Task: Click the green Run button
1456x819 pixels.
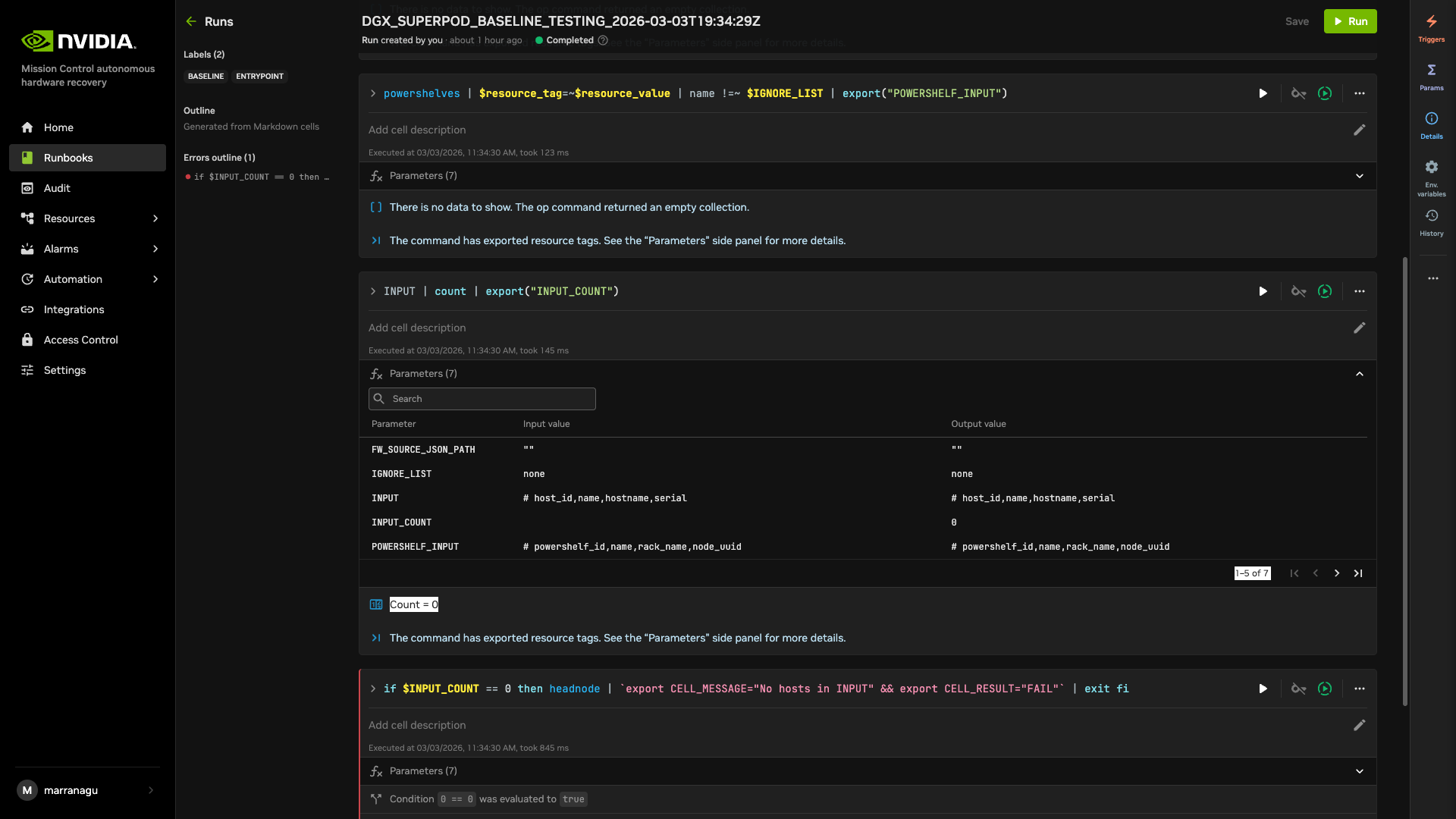Action: [1350, 21]
